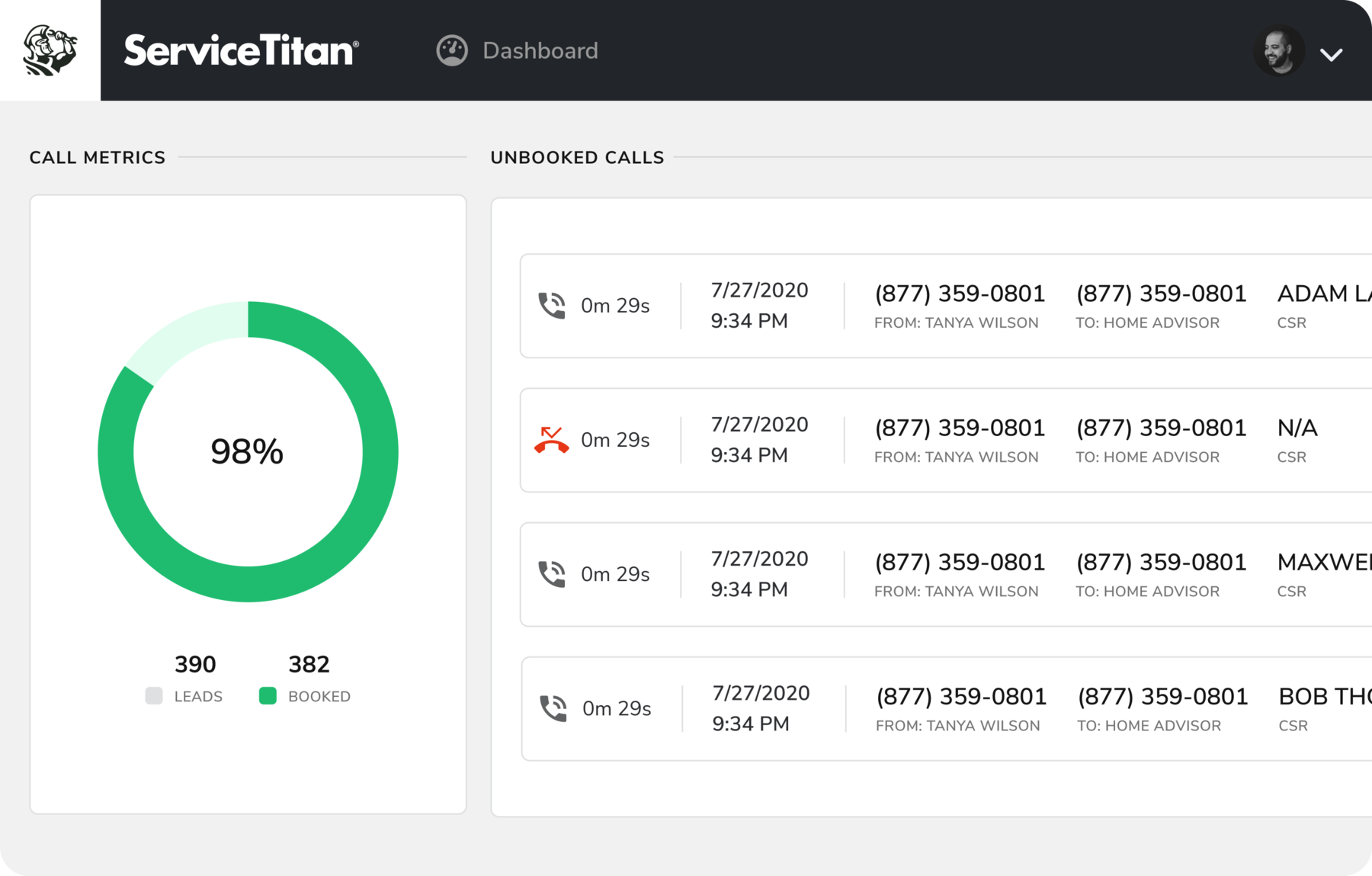Expand the account dropdown chevron
The height and width of the screenshot is (876, 1372).
1332,54
